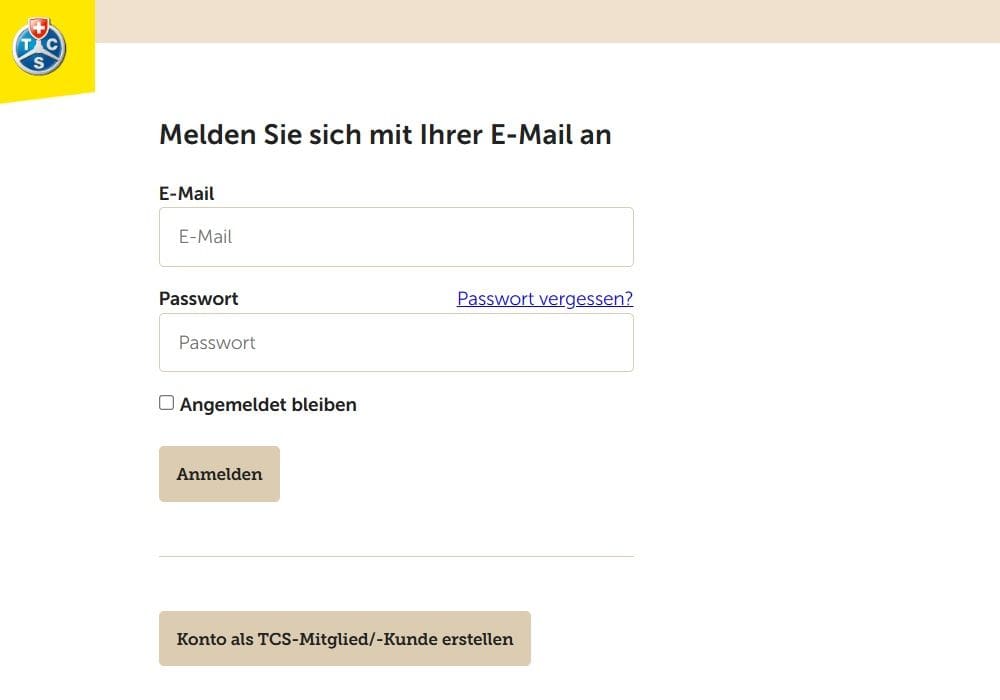Click Konto als TCS-Mitglied/-Kunde erstellen button

tap(344, 639)
